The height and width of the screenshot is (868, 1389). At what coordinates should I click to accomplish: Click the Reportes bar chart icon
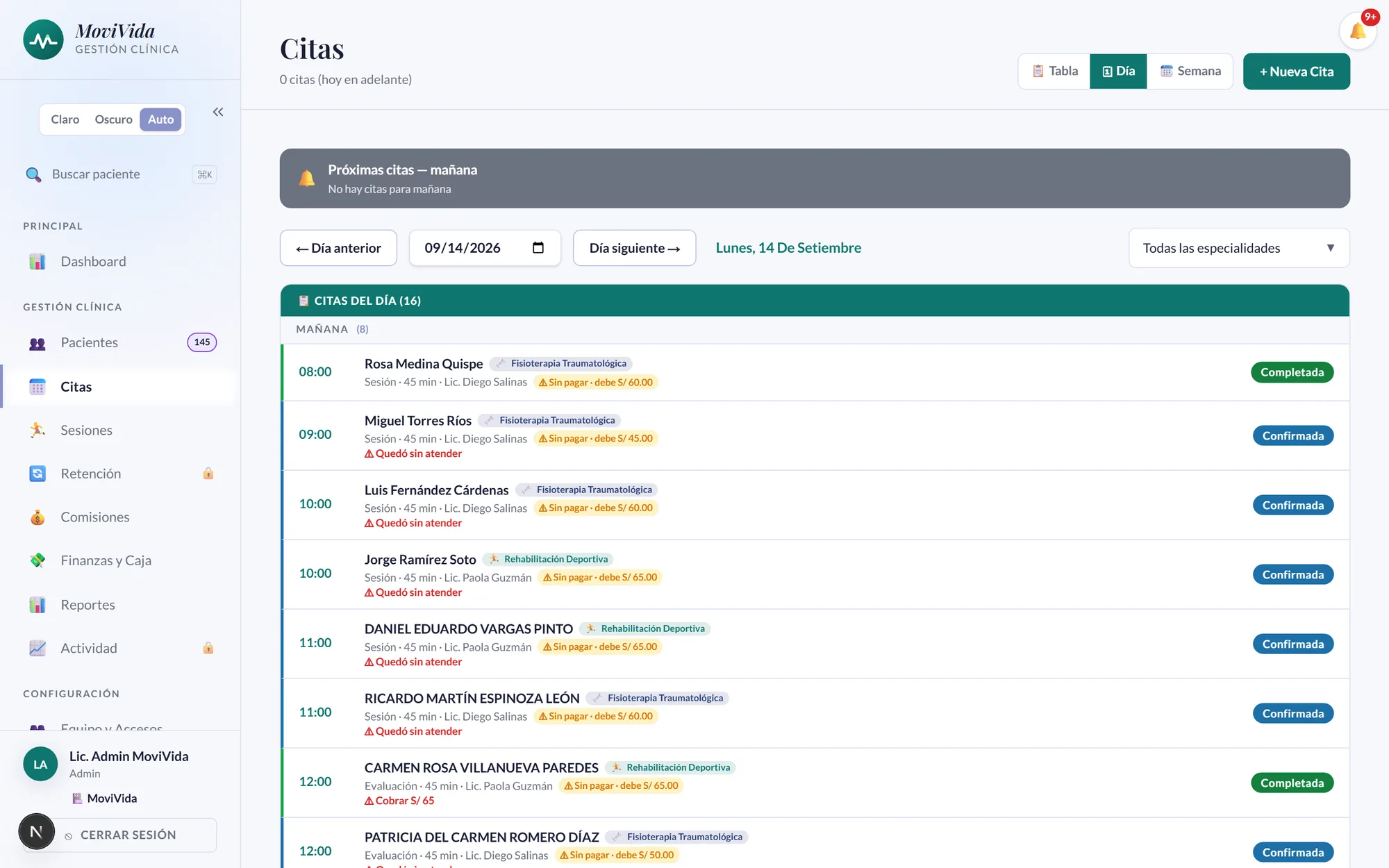(38, 605)
